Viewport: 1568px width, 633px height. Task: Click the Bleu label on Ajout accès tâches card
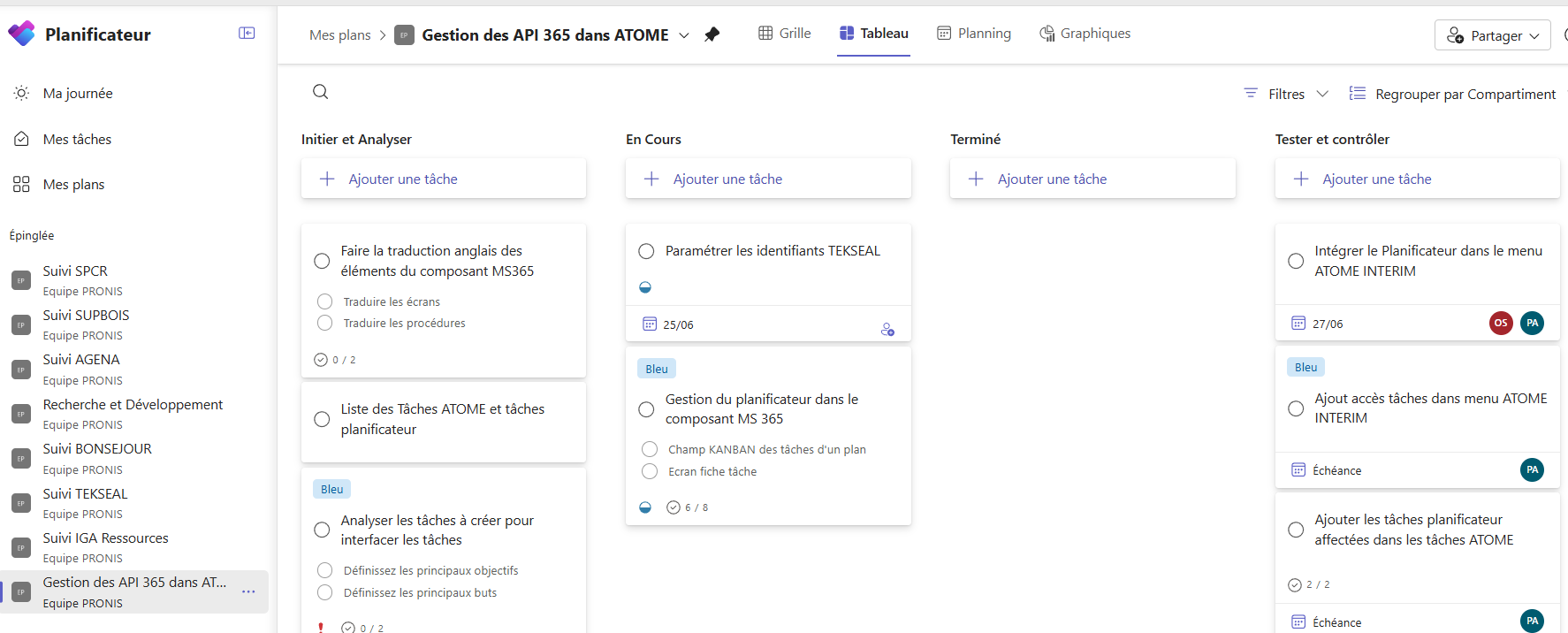pos(1306,367)
